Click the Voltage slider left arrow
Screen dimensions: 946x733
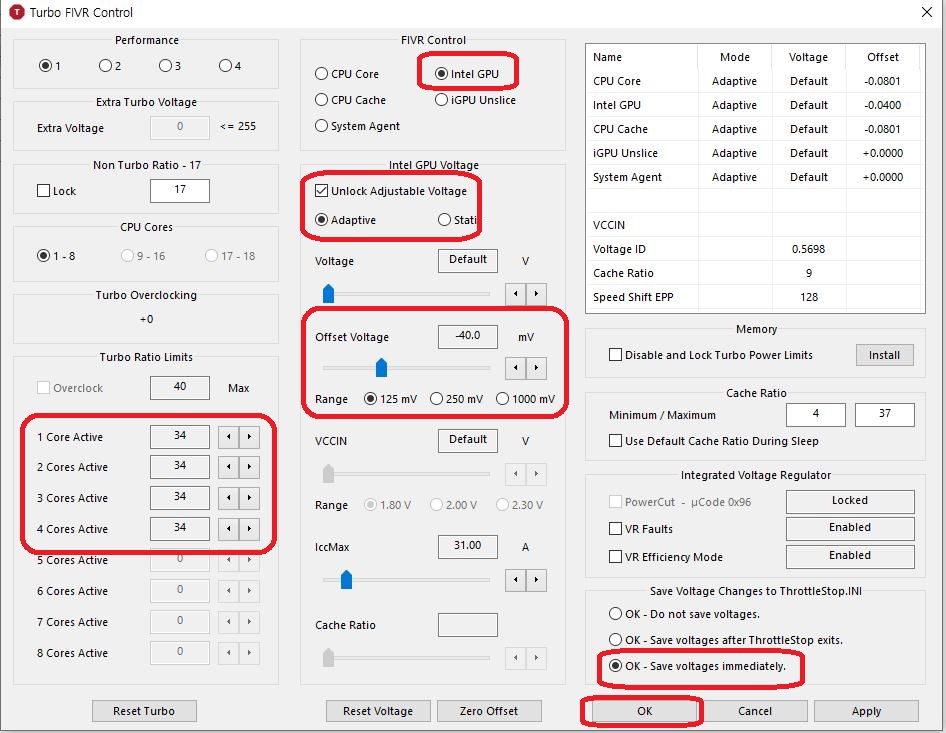point(515,294)
